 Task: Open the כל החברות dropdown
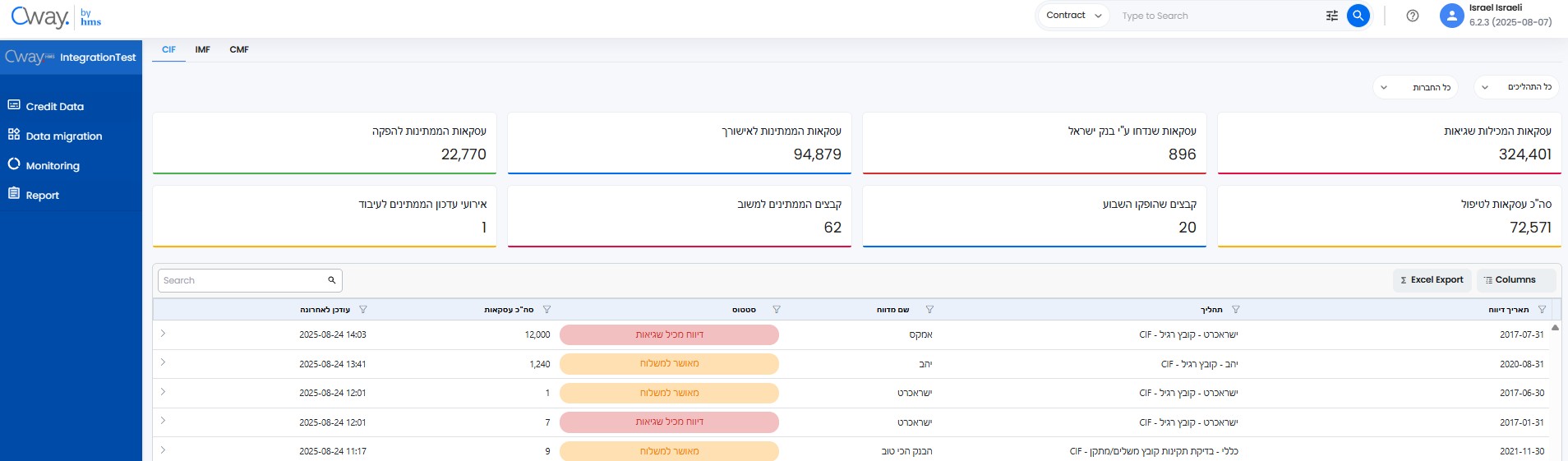1415,87
